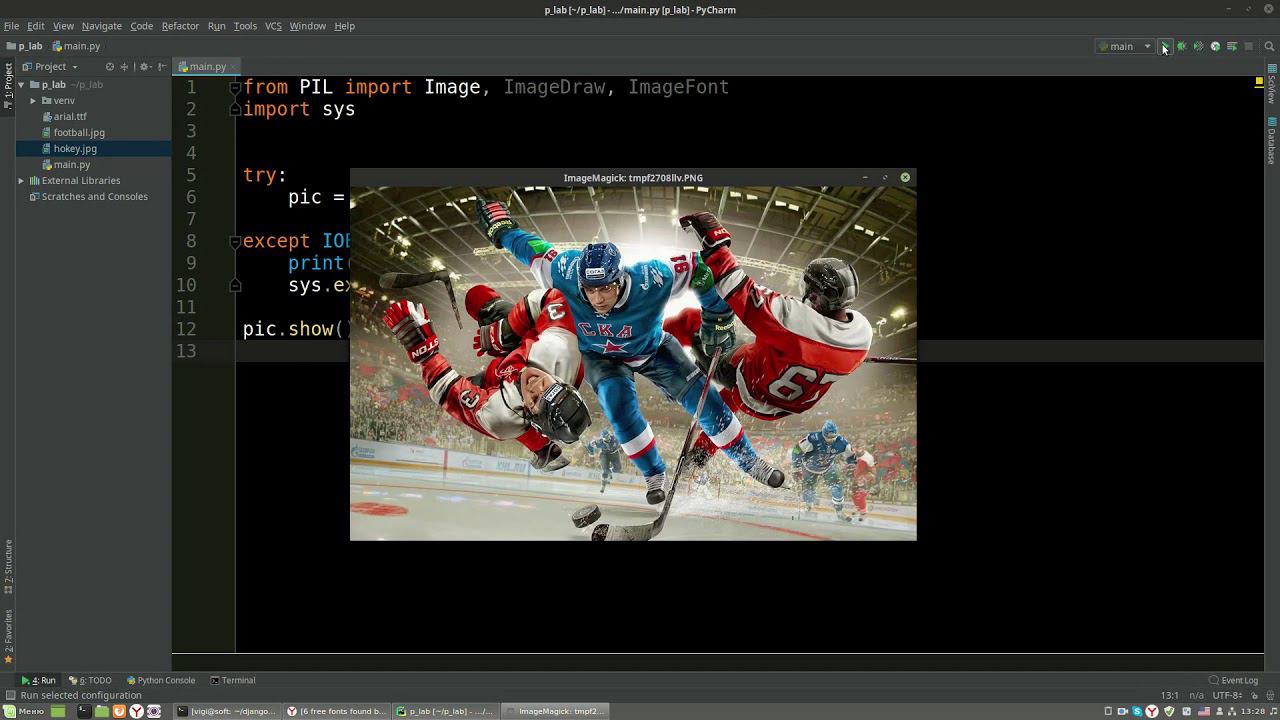The image size is (1280, 720).
Task: Open Search Everywhere magnifier icon
Action: tap(1269, 47)
